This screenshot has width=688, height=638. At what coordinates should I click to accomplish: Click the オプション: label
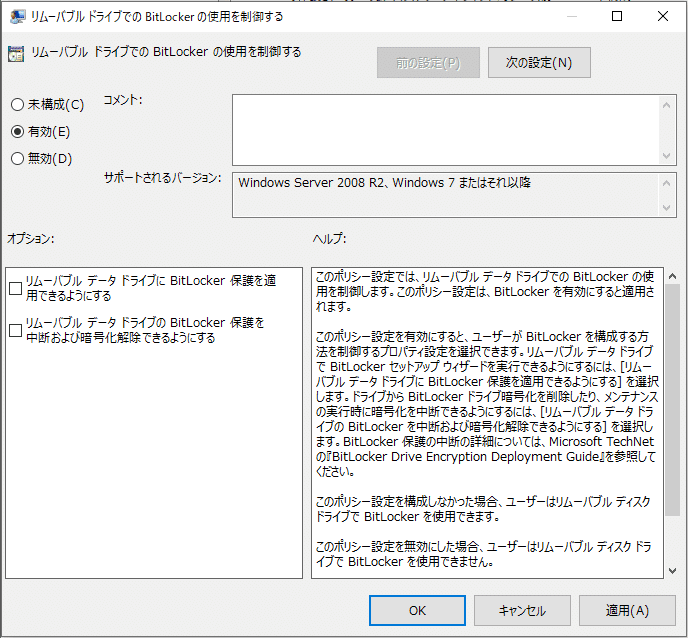tap(30, 238)
